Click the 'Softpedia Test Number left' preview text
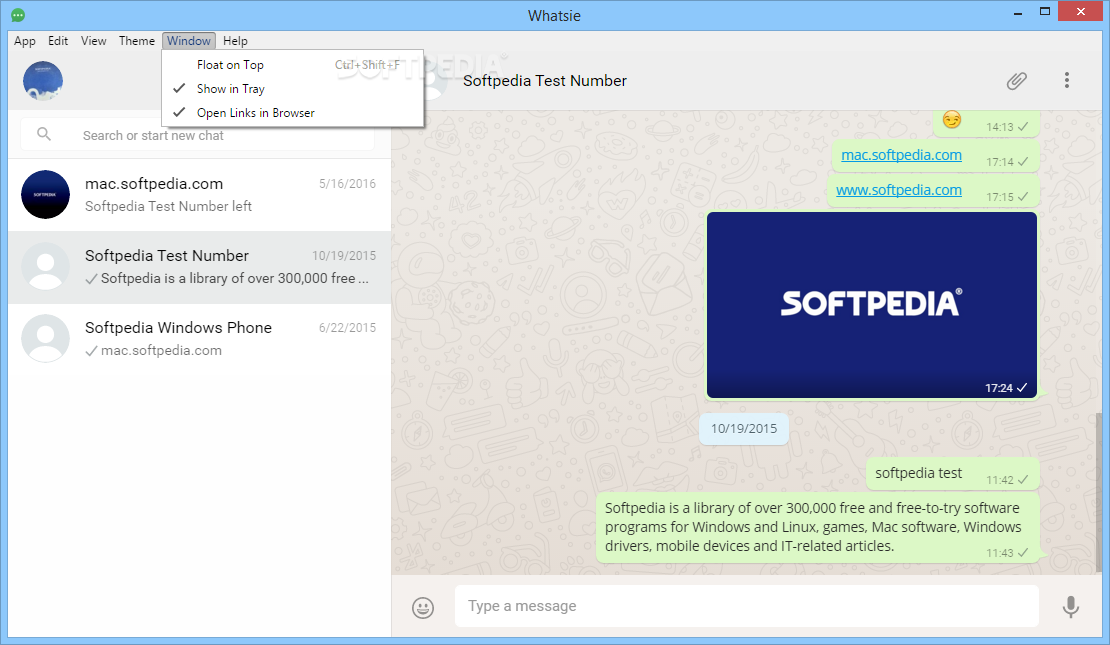 [168, 206]
